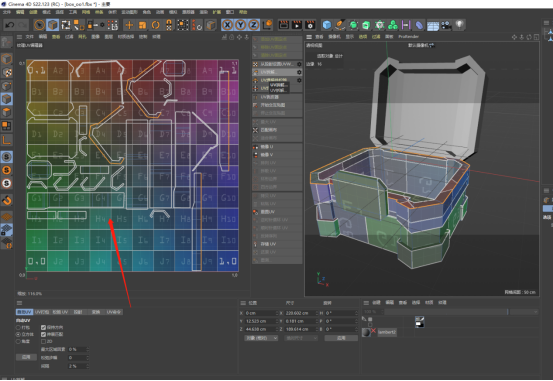
Task: Click the Fit UV to rectangle command
Action: click(277, 130)
